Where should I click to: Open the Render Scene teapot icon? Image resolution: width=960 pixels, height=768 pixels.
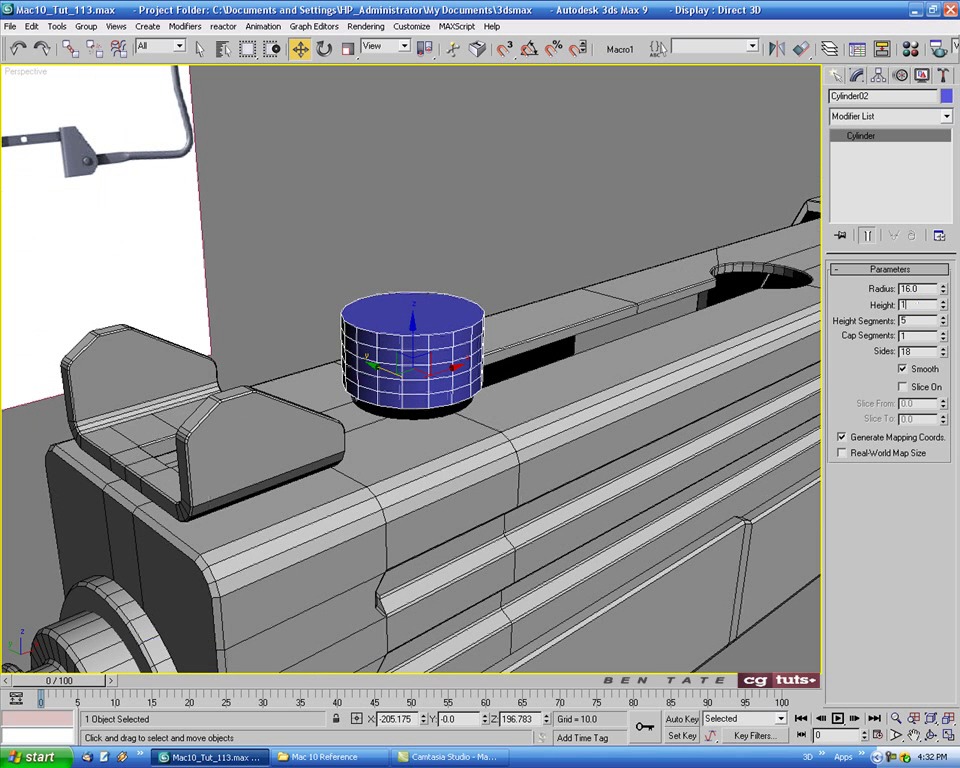(937, 49)
